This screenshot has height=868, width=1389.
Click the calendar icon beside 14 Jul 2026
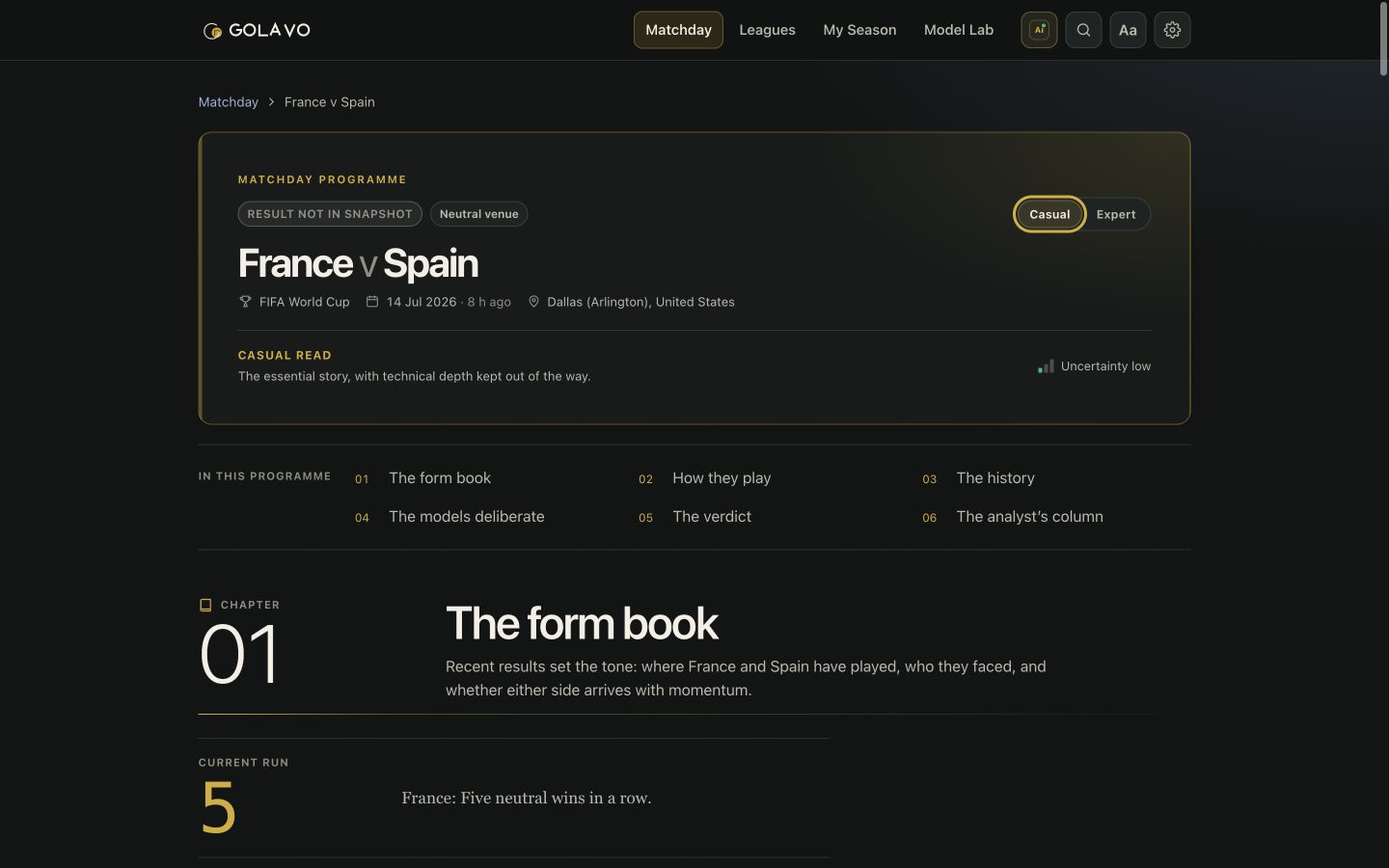pyautogui.click(x=372, y=302)
